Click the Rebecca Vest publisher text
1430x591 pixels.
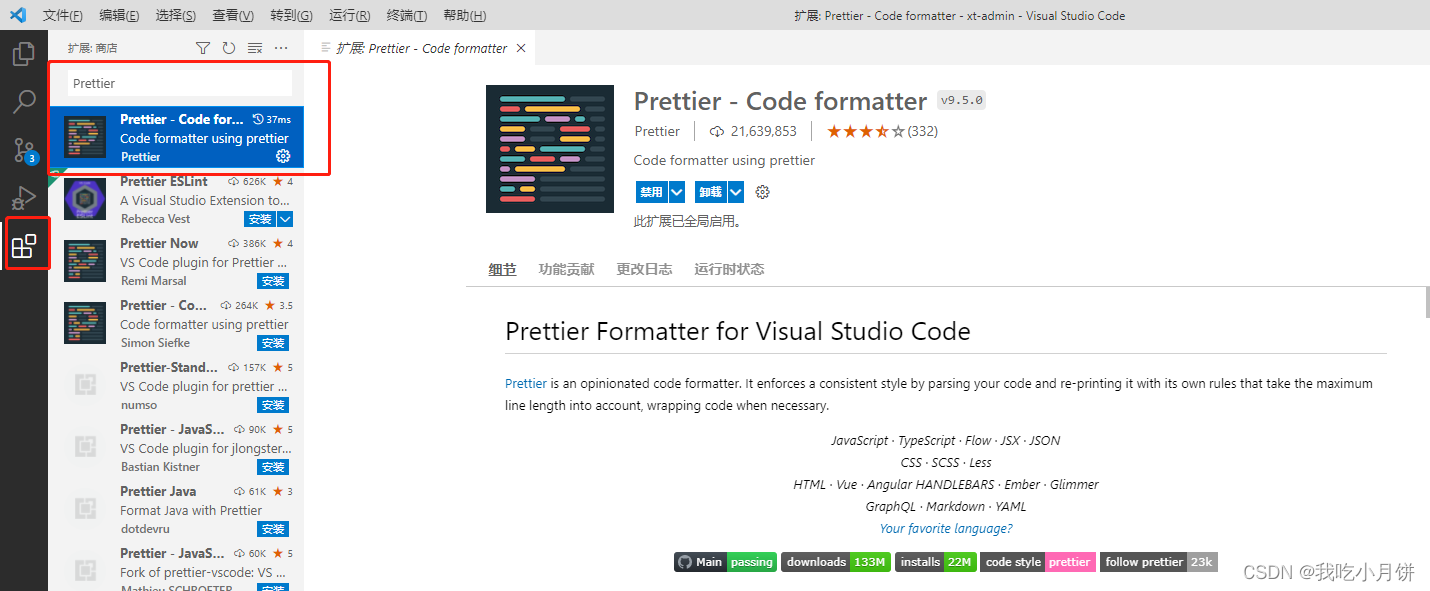(x=155, y=218)
